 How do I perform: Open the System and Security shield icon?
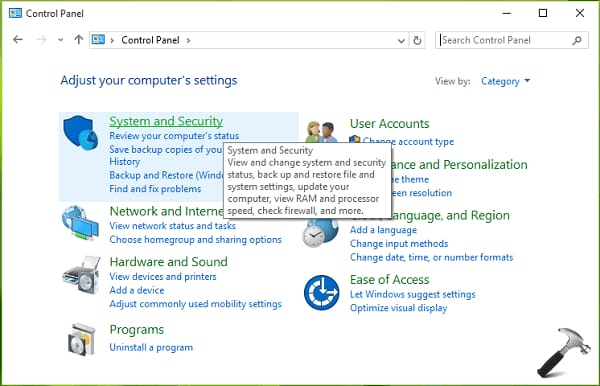point(80,132)
